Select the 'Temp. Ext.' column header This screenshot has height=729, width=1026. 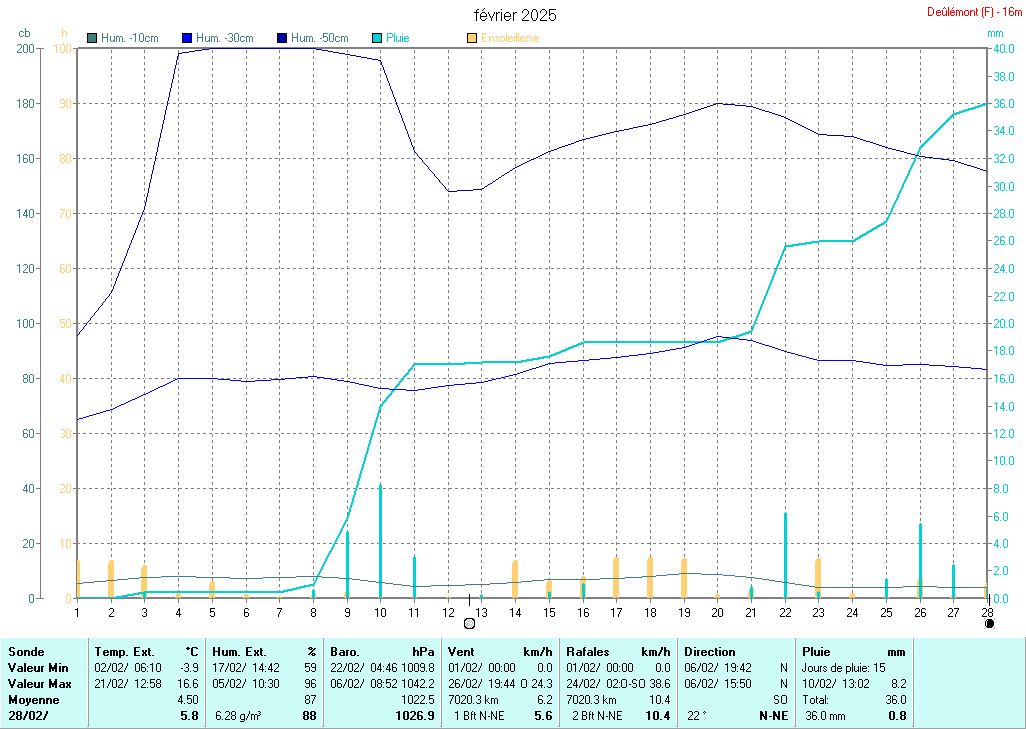point(124,651)
